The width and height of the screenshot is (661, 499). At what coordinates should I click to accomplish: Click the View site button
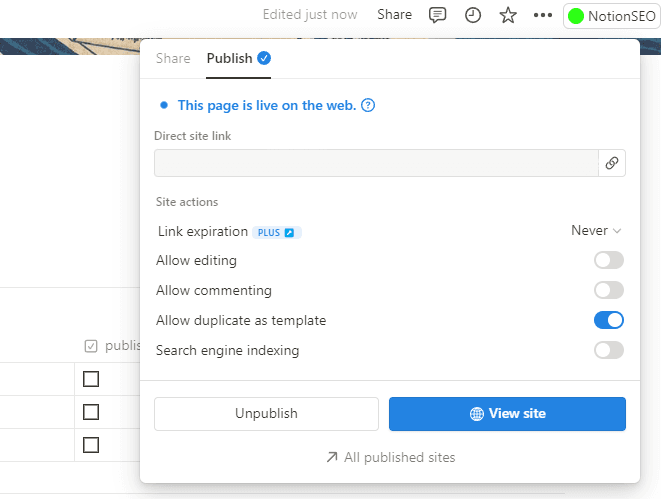tap(507, 414)
